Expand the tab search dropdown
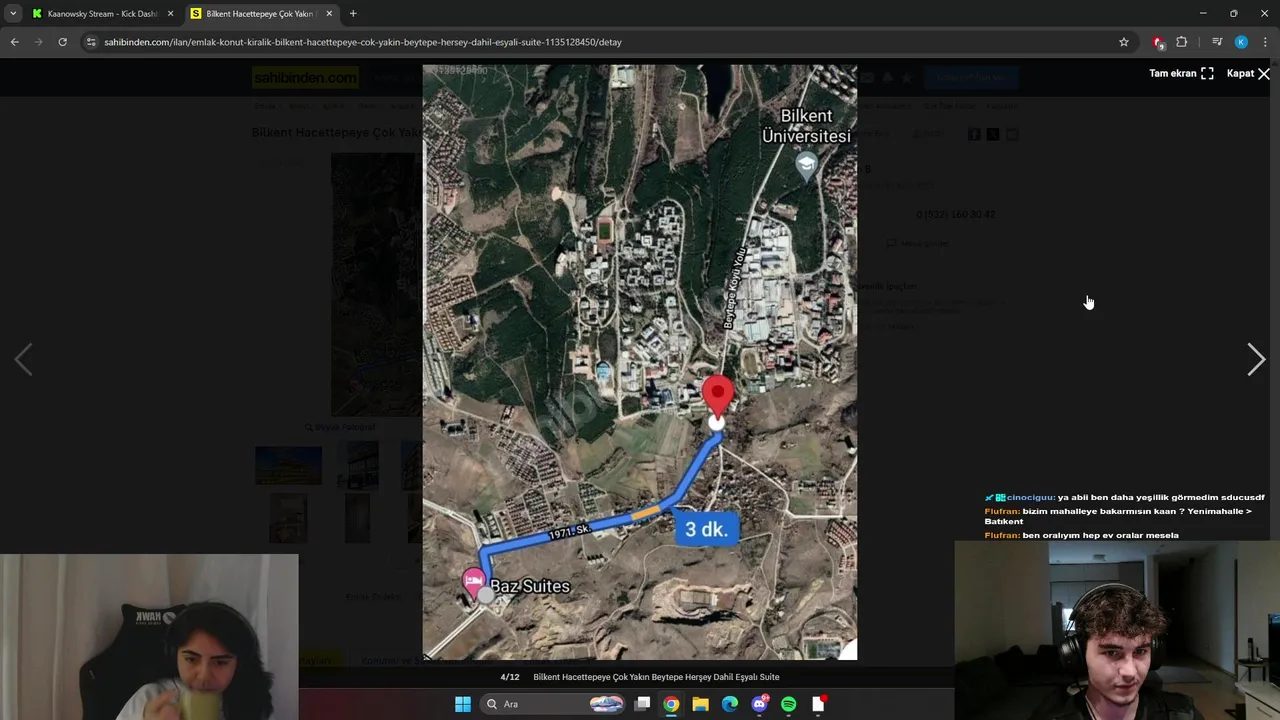 pyautogui.click(x=12, y=14)
